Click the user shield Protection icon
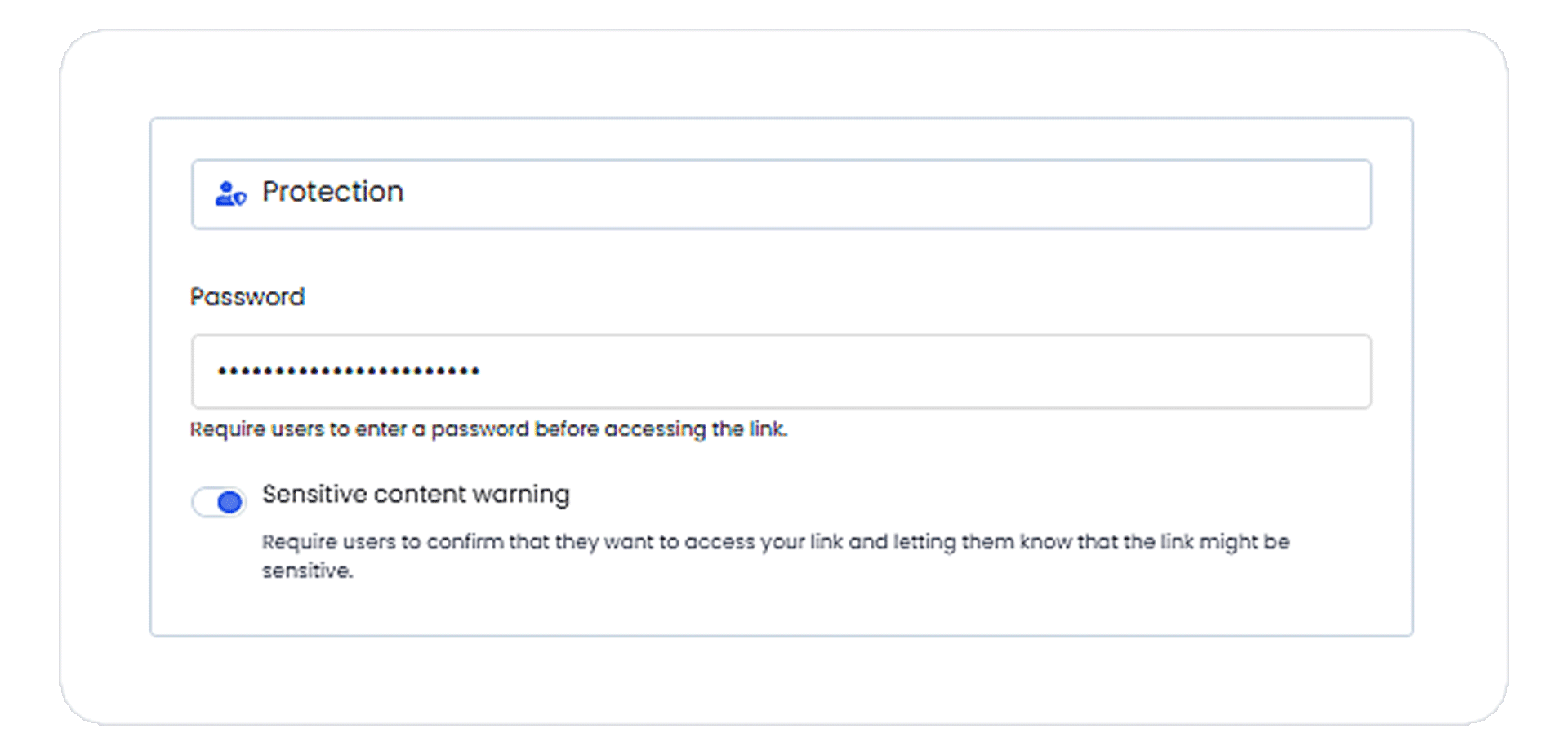Viewport: 1568px width, 755px height. coord(230,193)
